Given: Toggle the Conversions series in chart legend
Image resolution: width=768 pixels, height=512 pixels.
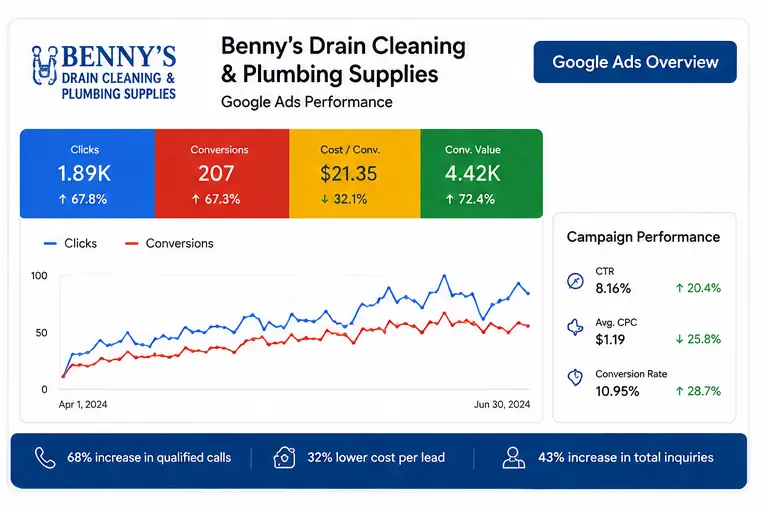Looking at the screenshot, I should (x=169, y=244).
